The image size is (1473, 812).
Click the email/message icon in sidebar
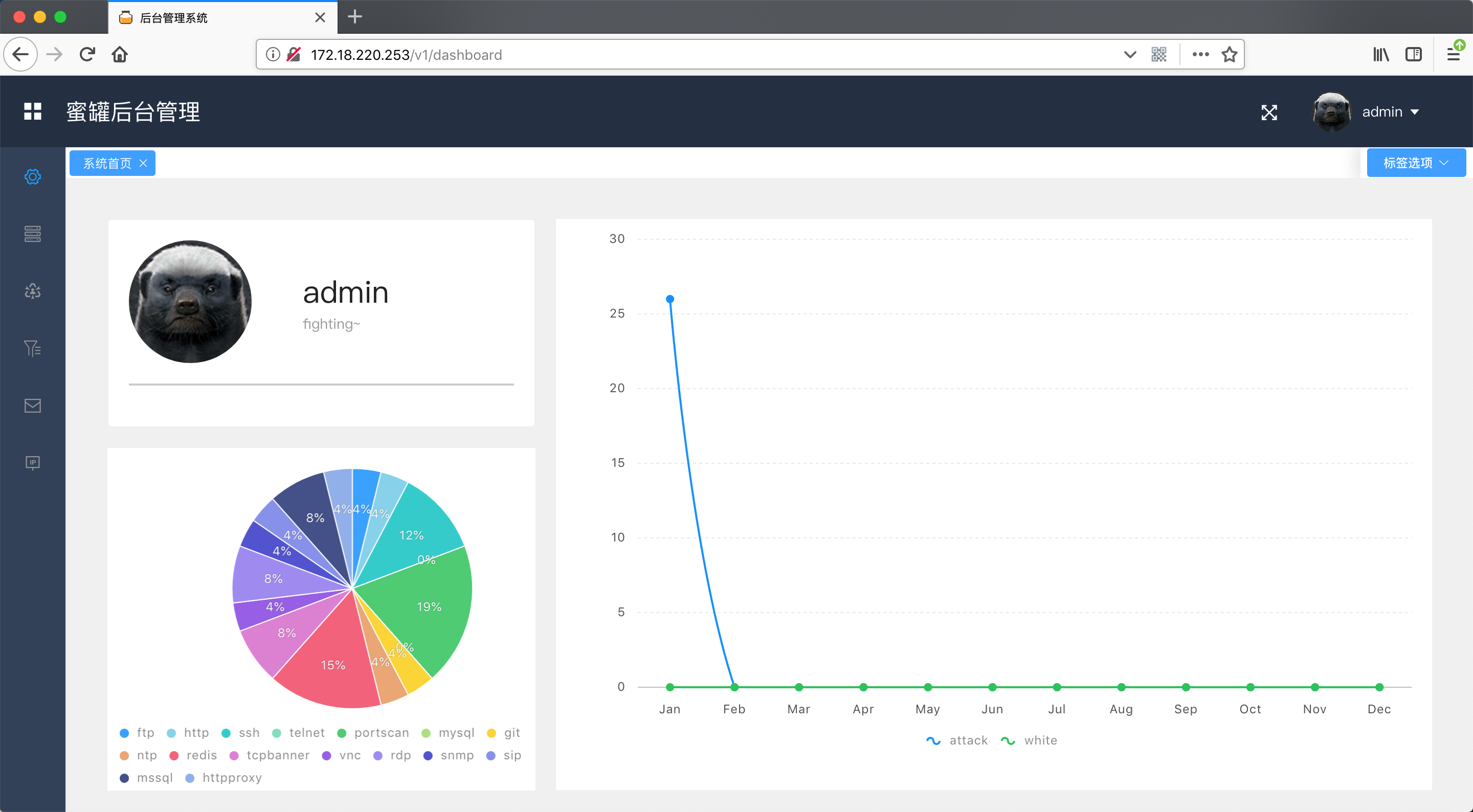pyautogui.click(x=31, y=405)
